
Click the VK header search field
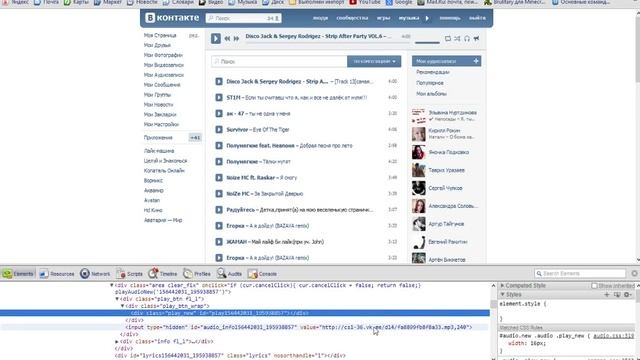pyautogui.click(x=244, y=18)
